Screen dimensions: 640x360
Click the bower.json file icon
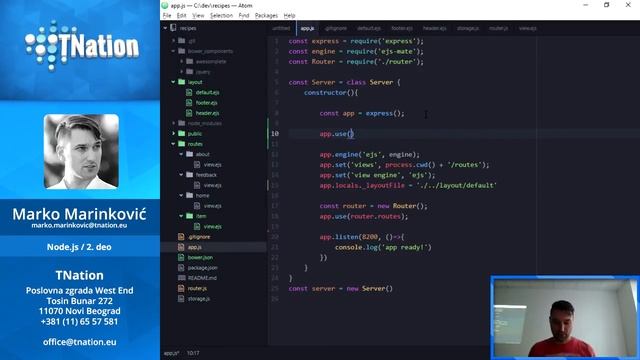click(x=181, y=257)
